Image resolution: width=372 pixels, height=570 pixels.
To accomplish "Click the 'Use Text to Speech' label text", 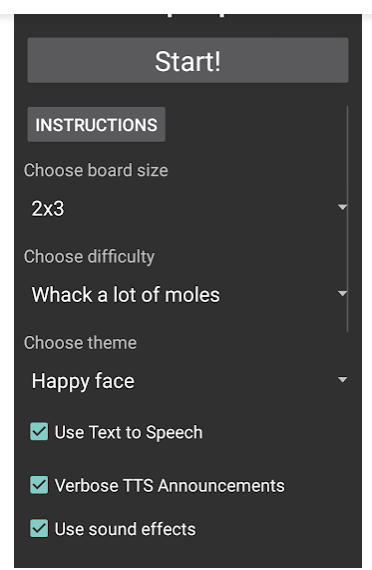I will tap(128, 433).
